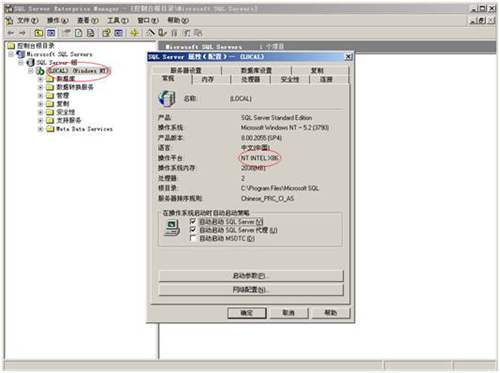
Task: Expand the 管理 tree node
Action: coord(40,96)
